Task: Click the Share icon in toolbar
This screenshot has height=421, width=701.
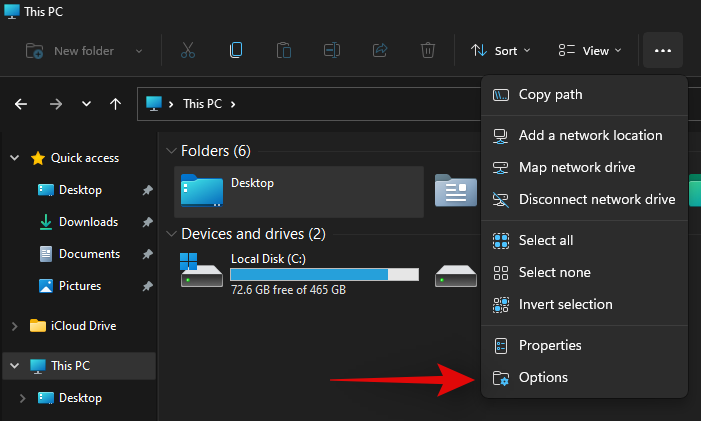Action: click(380, 50)
